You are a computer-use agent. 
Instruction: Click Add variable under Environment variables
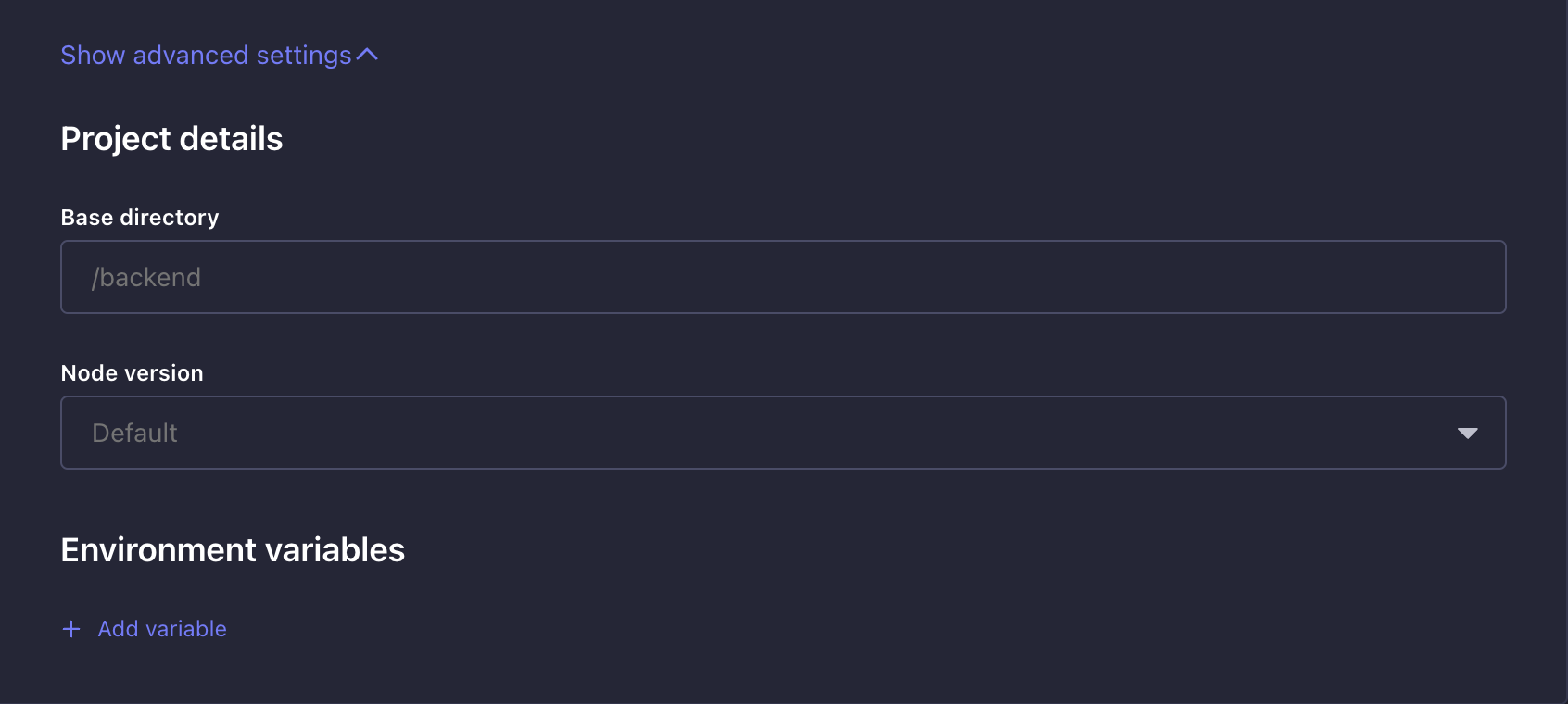pos(161,629)
